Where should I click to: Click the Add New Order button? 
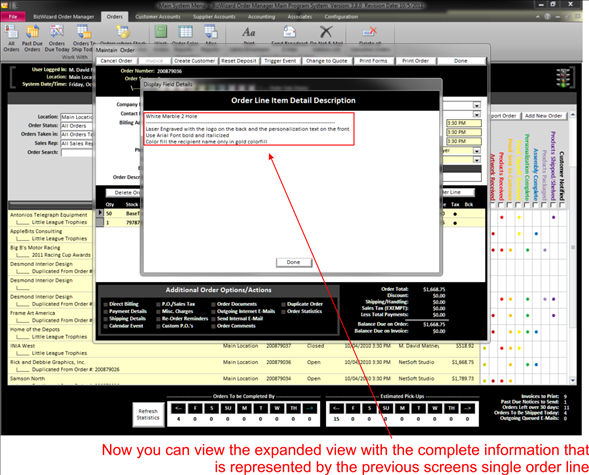[544, 116]
